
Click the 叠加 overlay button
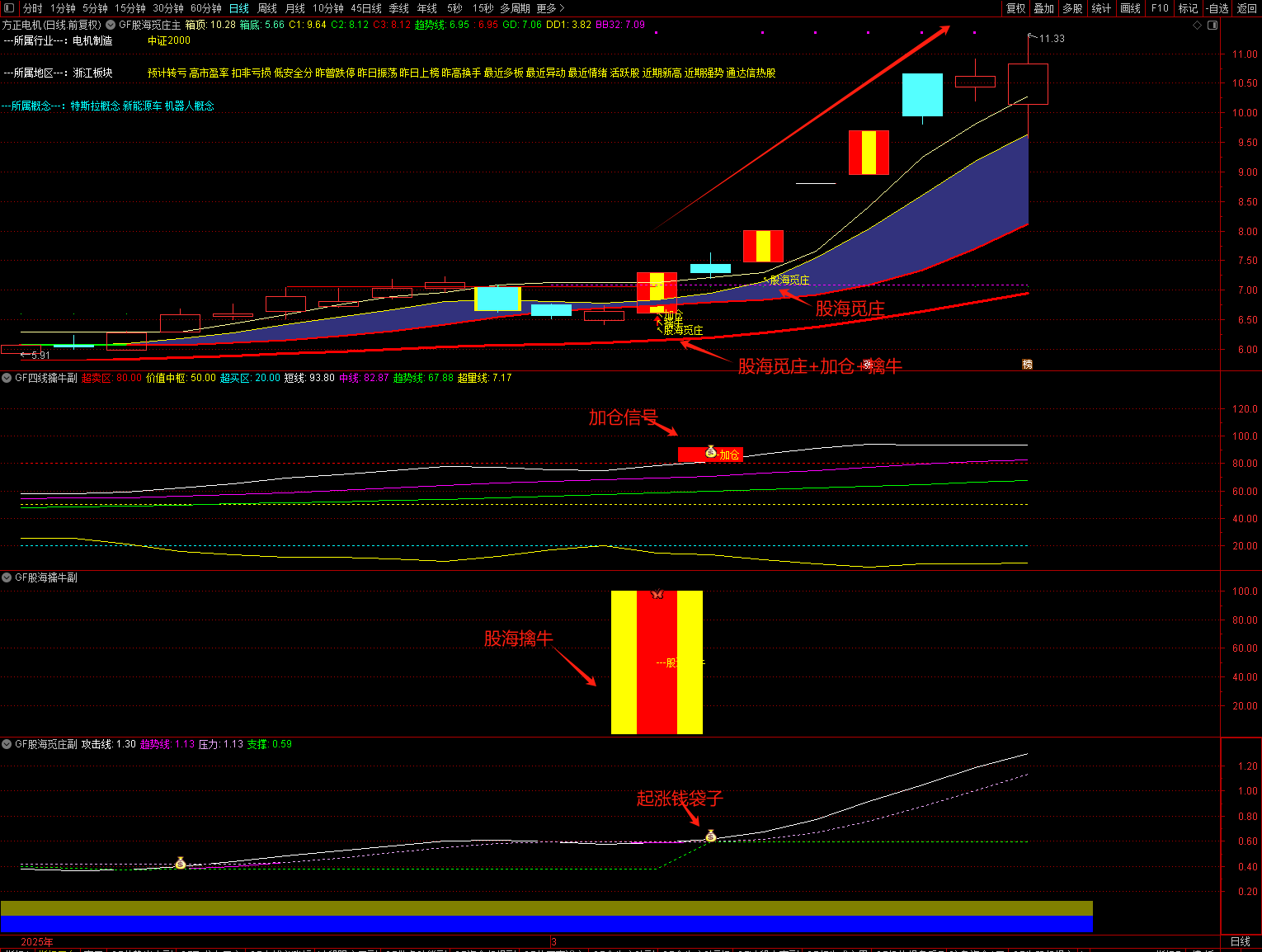pyautogui.click(x=1044, y=8)
